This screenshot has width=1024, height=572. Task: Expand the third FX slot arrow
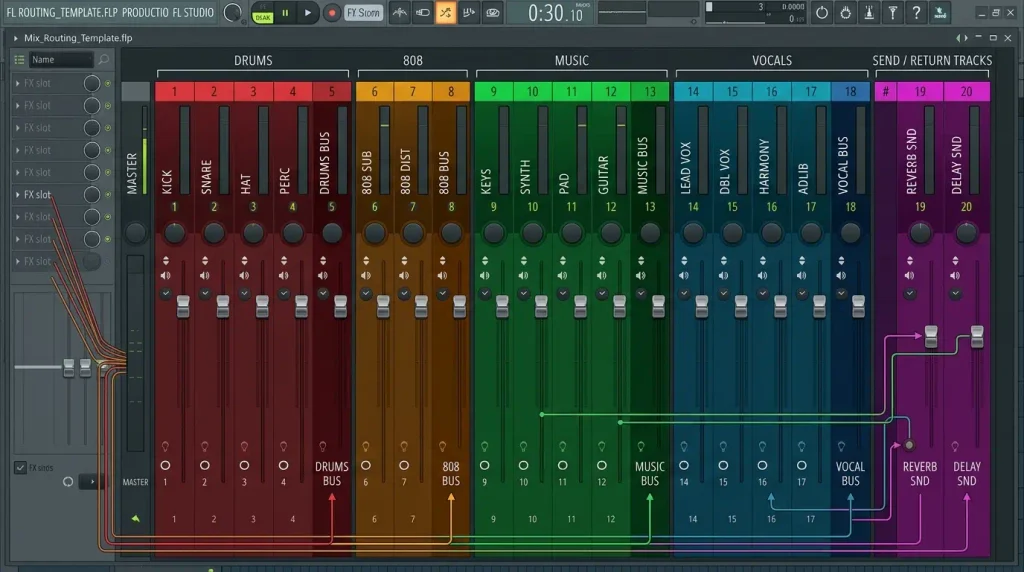(18, 128)
